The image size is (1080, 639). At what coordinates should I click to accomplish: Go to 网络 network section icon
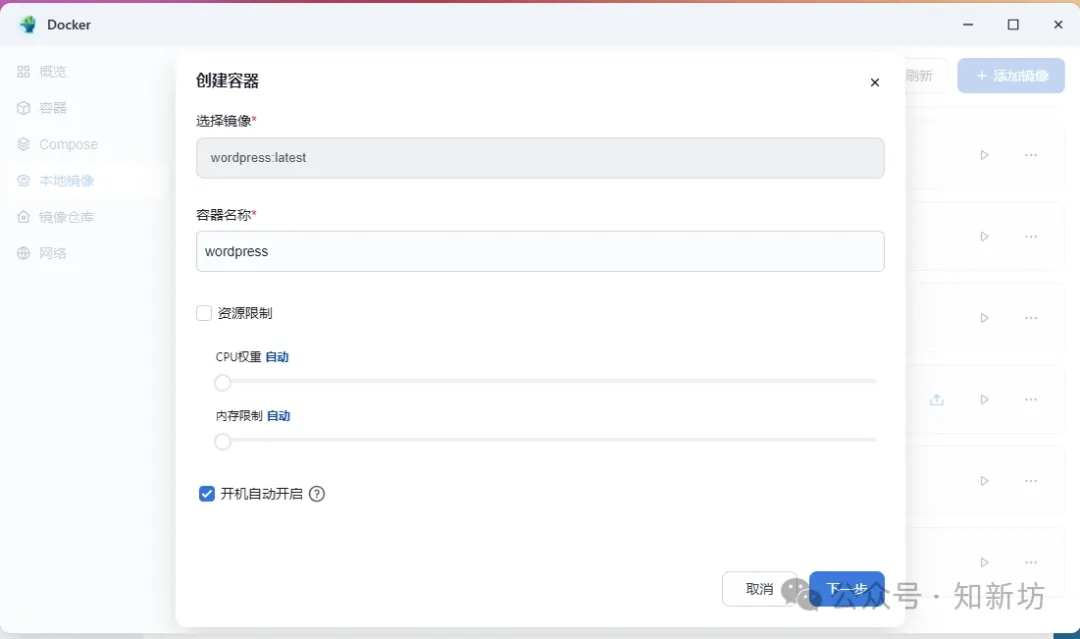click(x=24, y=254)
